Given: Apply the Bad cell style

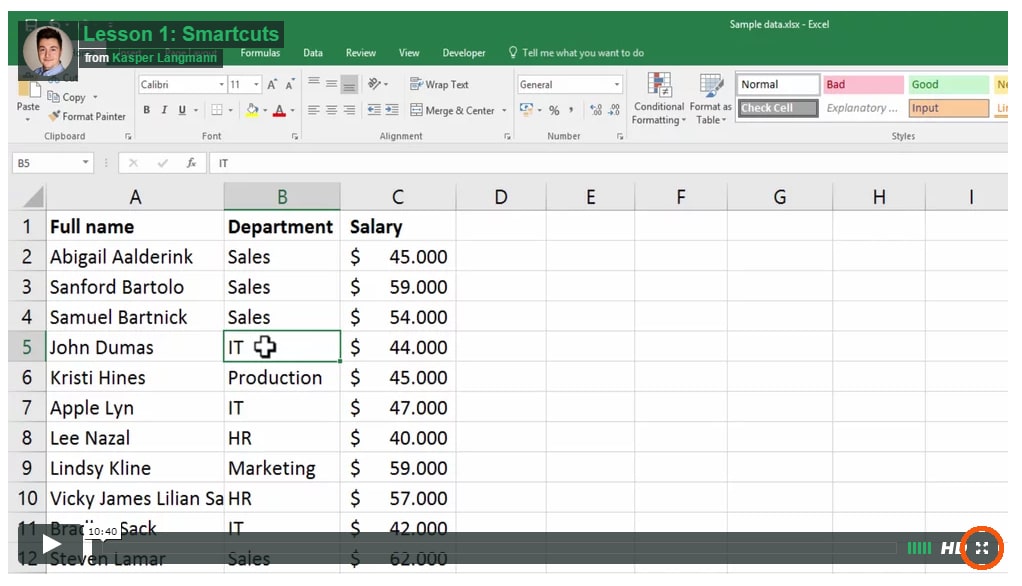Looking at the screenshot, I should [x=863, y=84].
